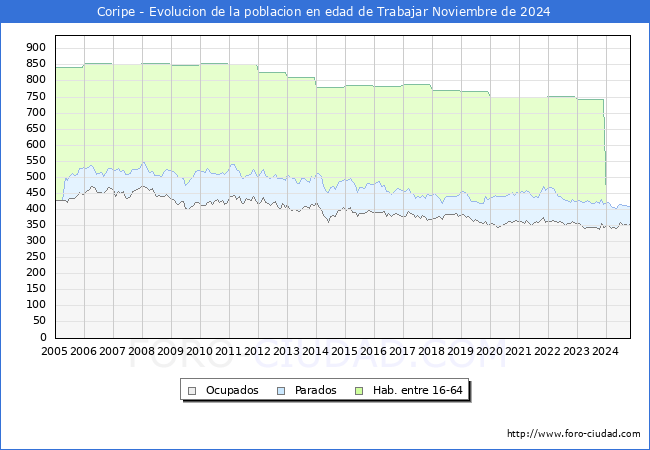Click the 2016 x-axis year label
This screenshot has height=450, width=650.
click(374, 351)
